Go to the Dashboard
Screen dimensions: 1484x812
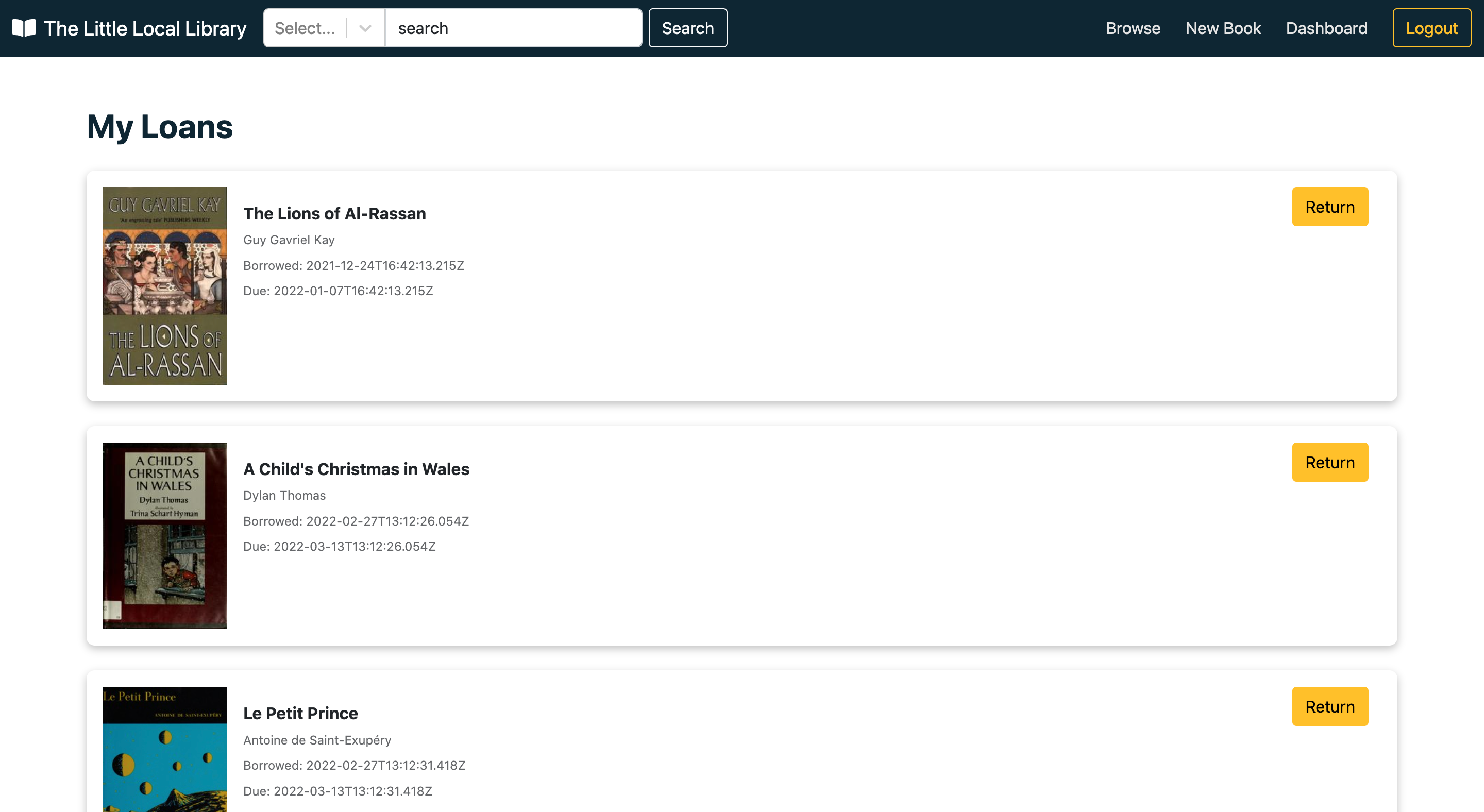[1327, 28]
